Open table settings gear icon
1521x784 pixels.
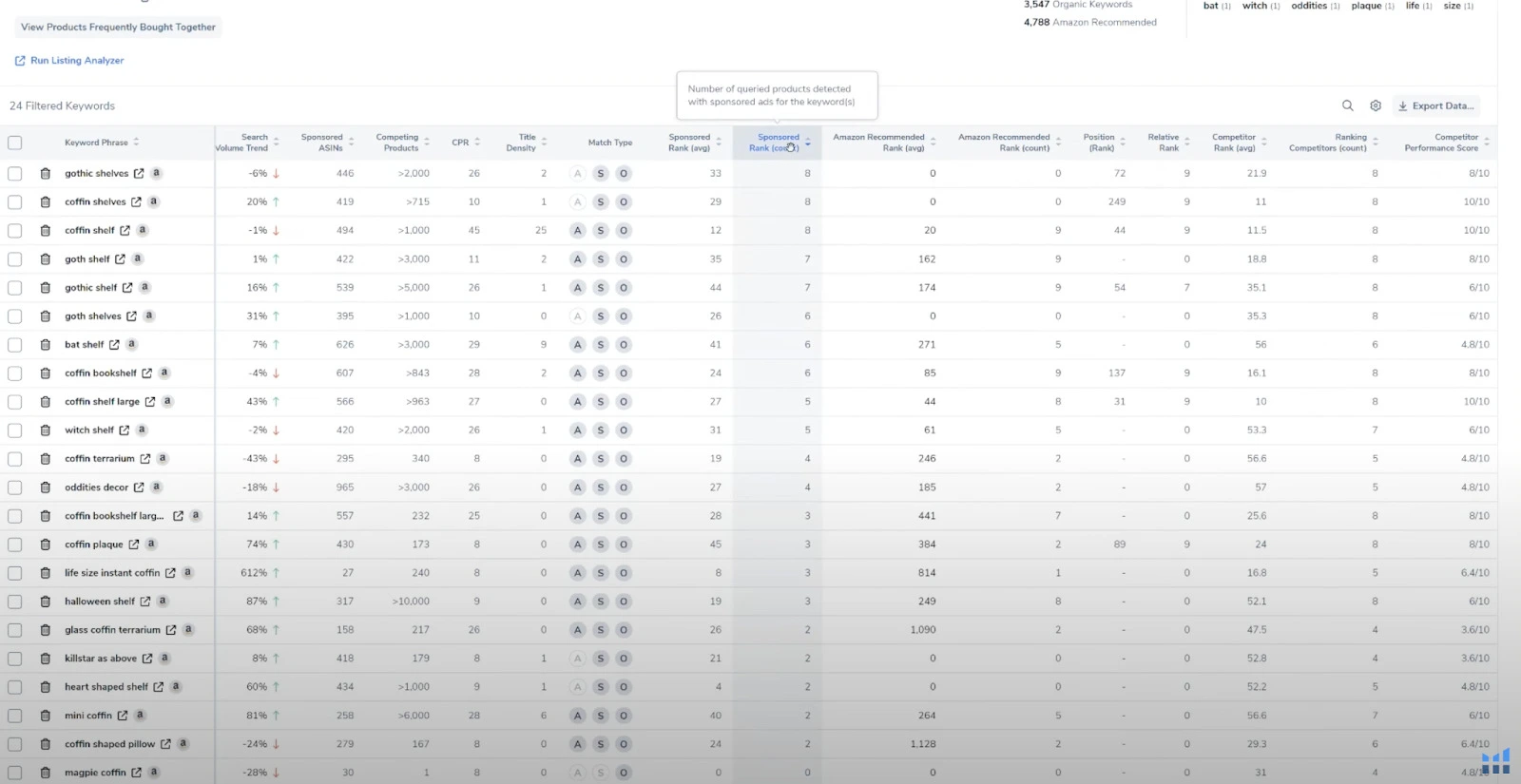pos(1375,105)
